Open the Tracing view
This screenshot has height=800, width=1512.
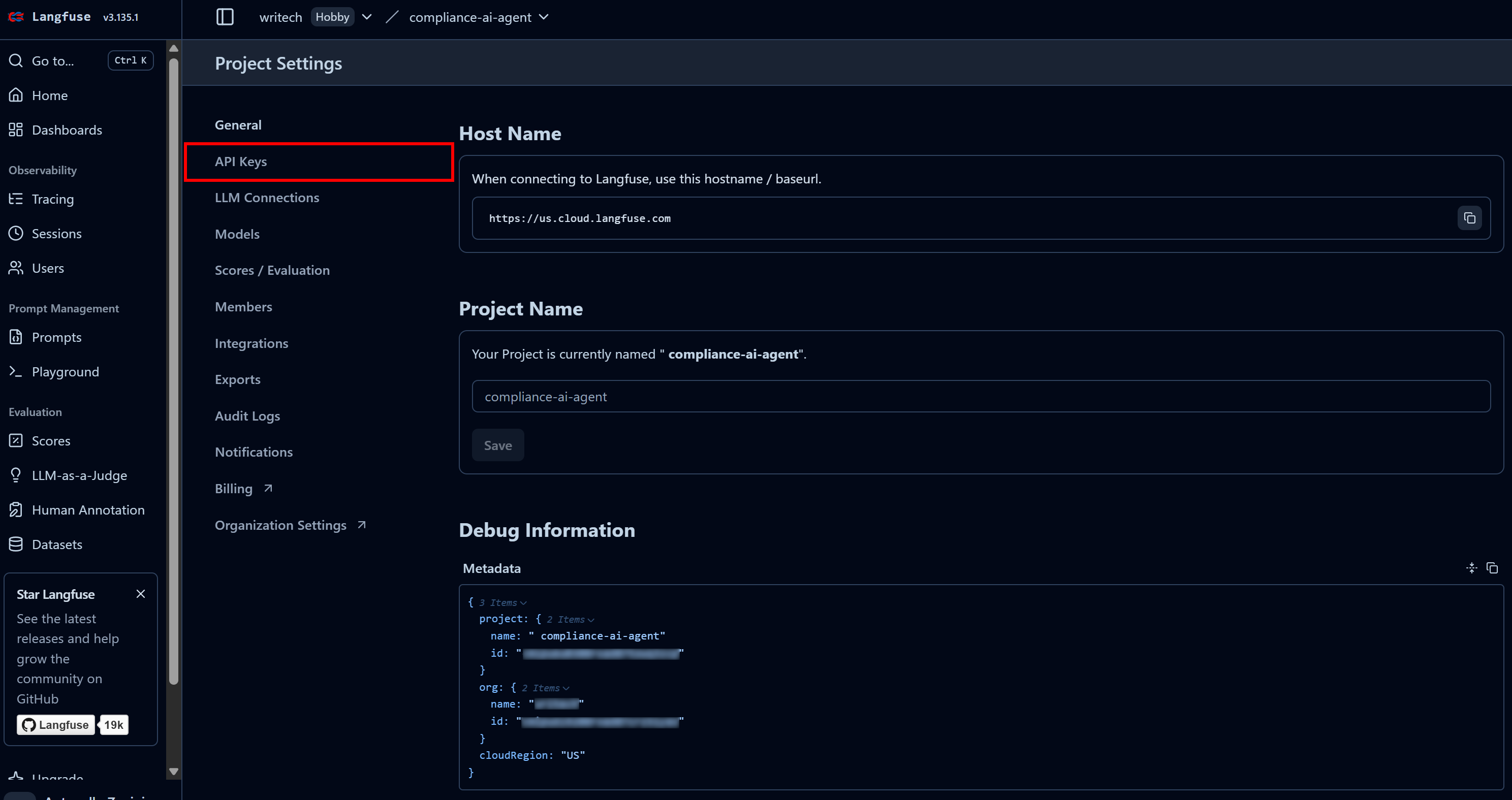pyautogui.click(x=53, y=199)
